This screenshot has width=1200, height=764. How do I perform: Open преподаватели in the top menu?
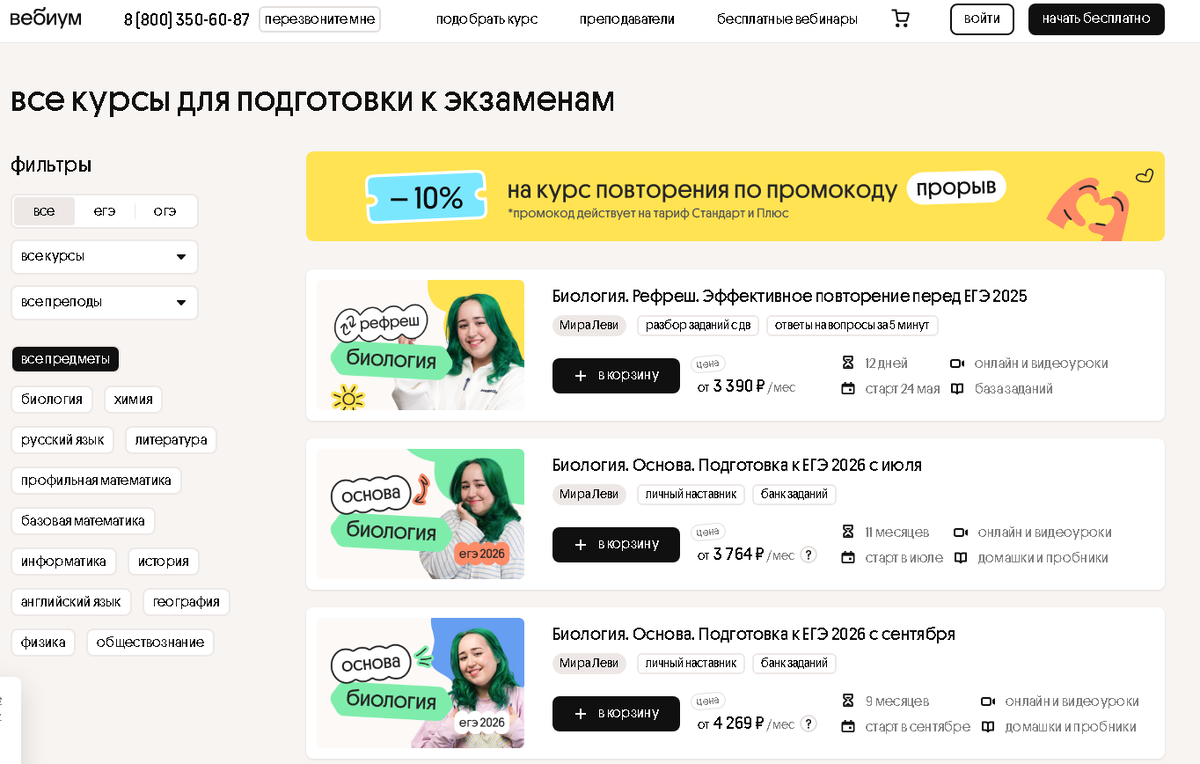click(627, 19)
